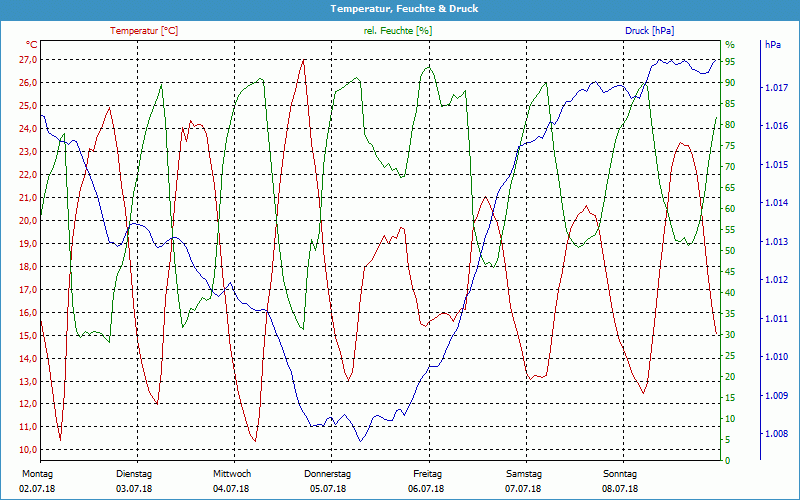Image resolution: width=800 pixels, height=500 pixels.
Task: Click the '75' humidity axis value
Action: pyautogui.click(x=730, y=146)
